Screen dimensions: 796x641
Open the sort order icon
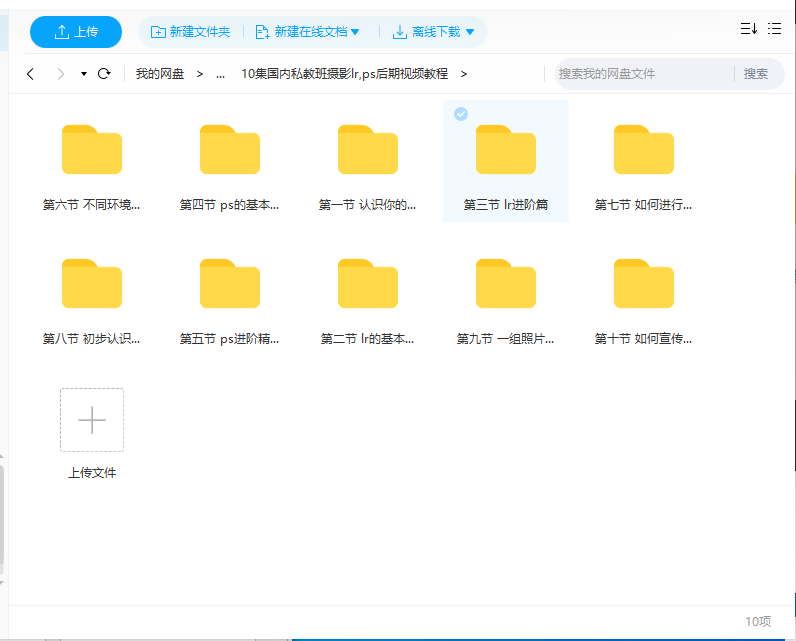click(749, 28)
